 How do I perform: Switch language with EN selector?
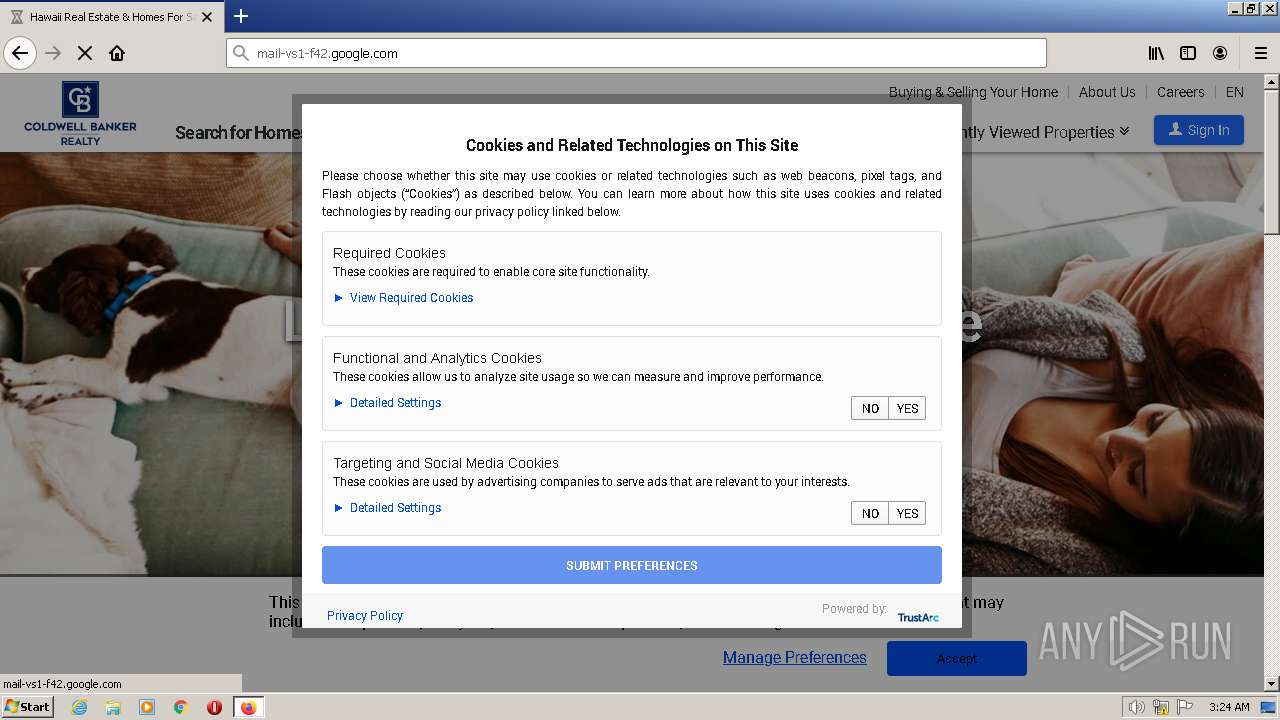click(x=1235, y=92)
